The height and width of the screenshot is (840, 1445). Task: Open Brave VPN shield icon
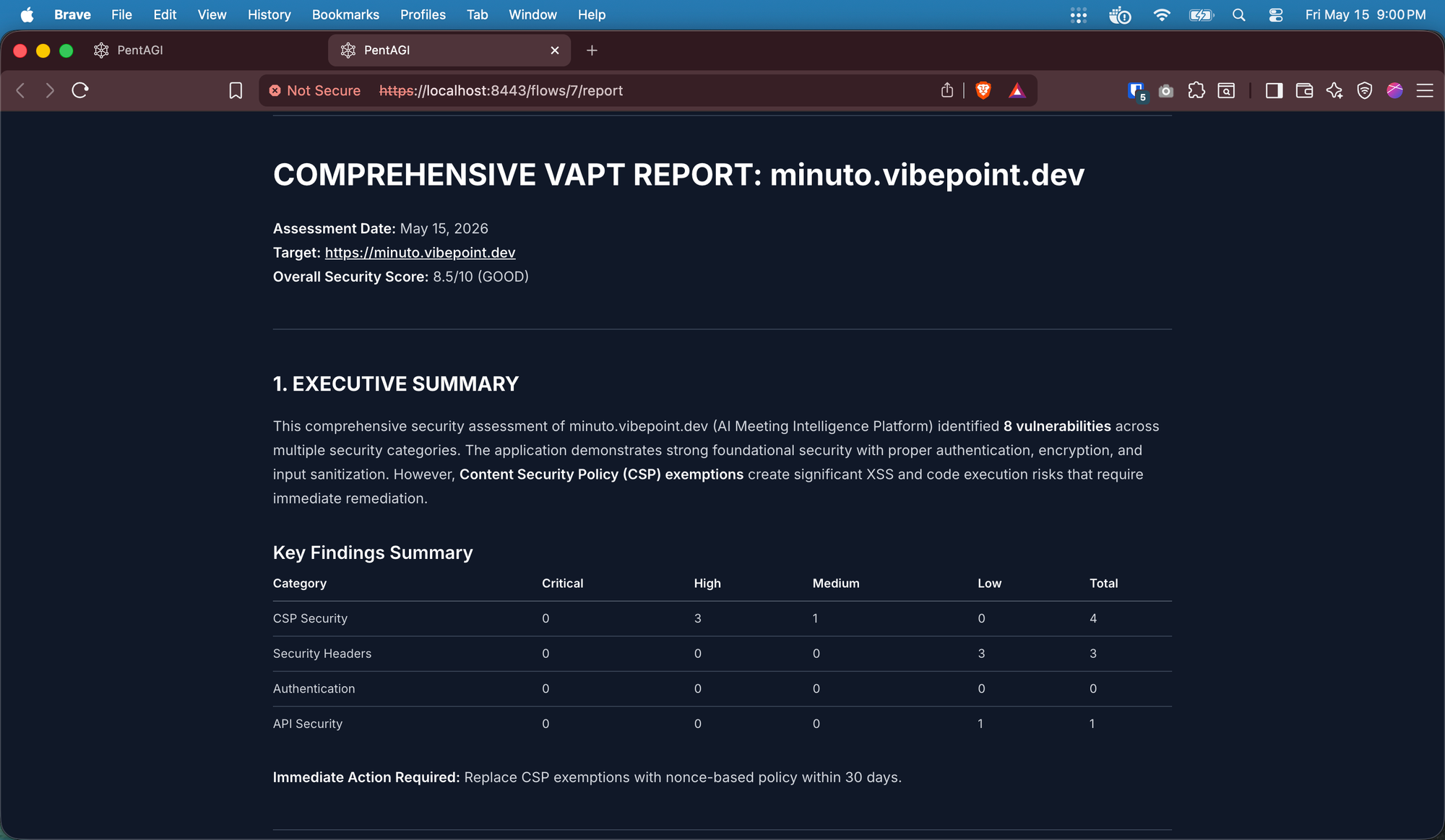tap(1365, 90)
